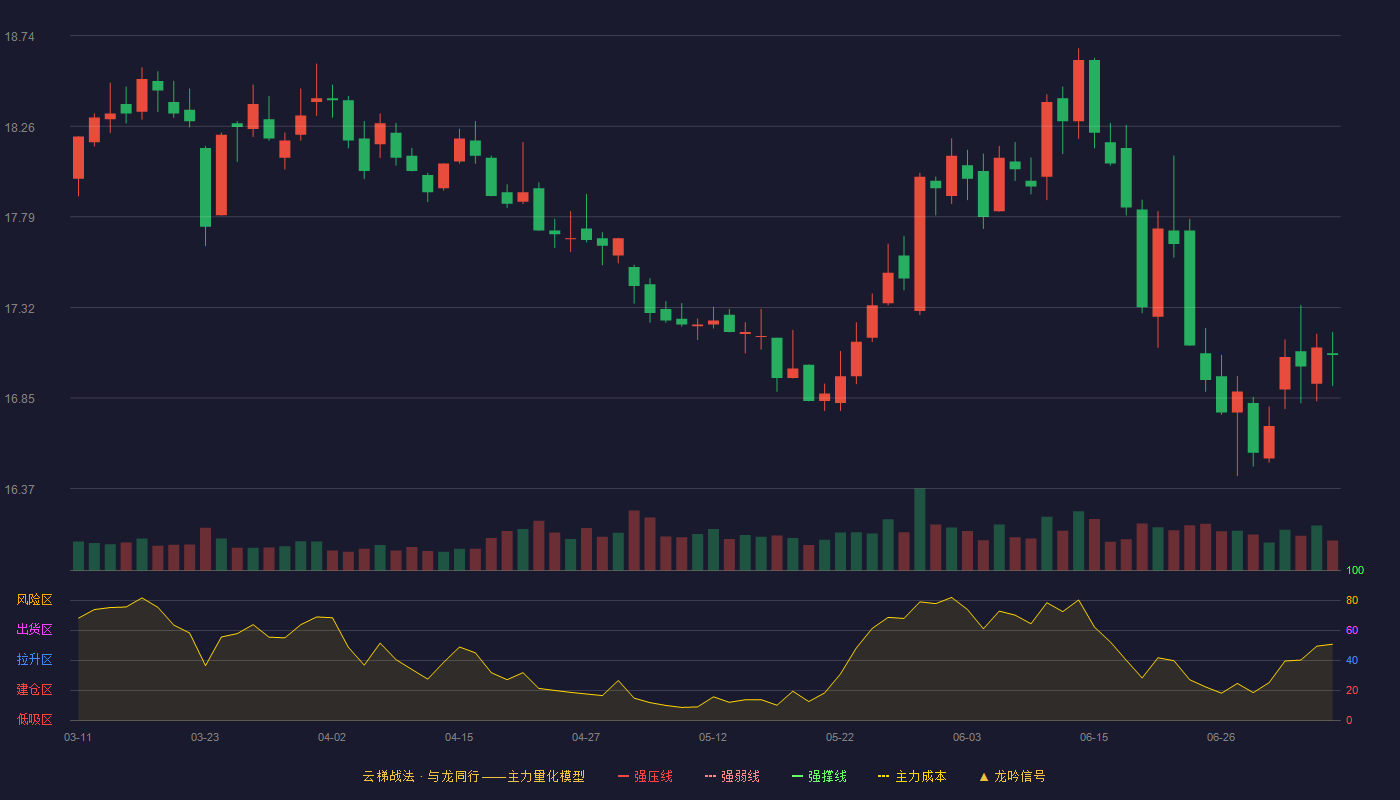Select the 05-12 date label
The image size is (1400, 800).
(x=713, y=737)
